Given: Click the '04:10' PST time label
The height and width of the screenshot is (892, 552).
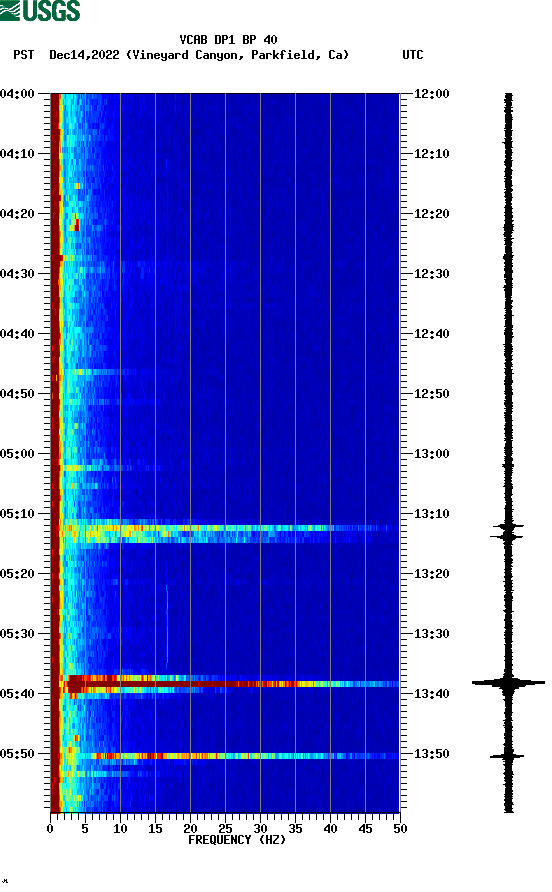Looking at the screenshot, I should [x=17, y=154].
